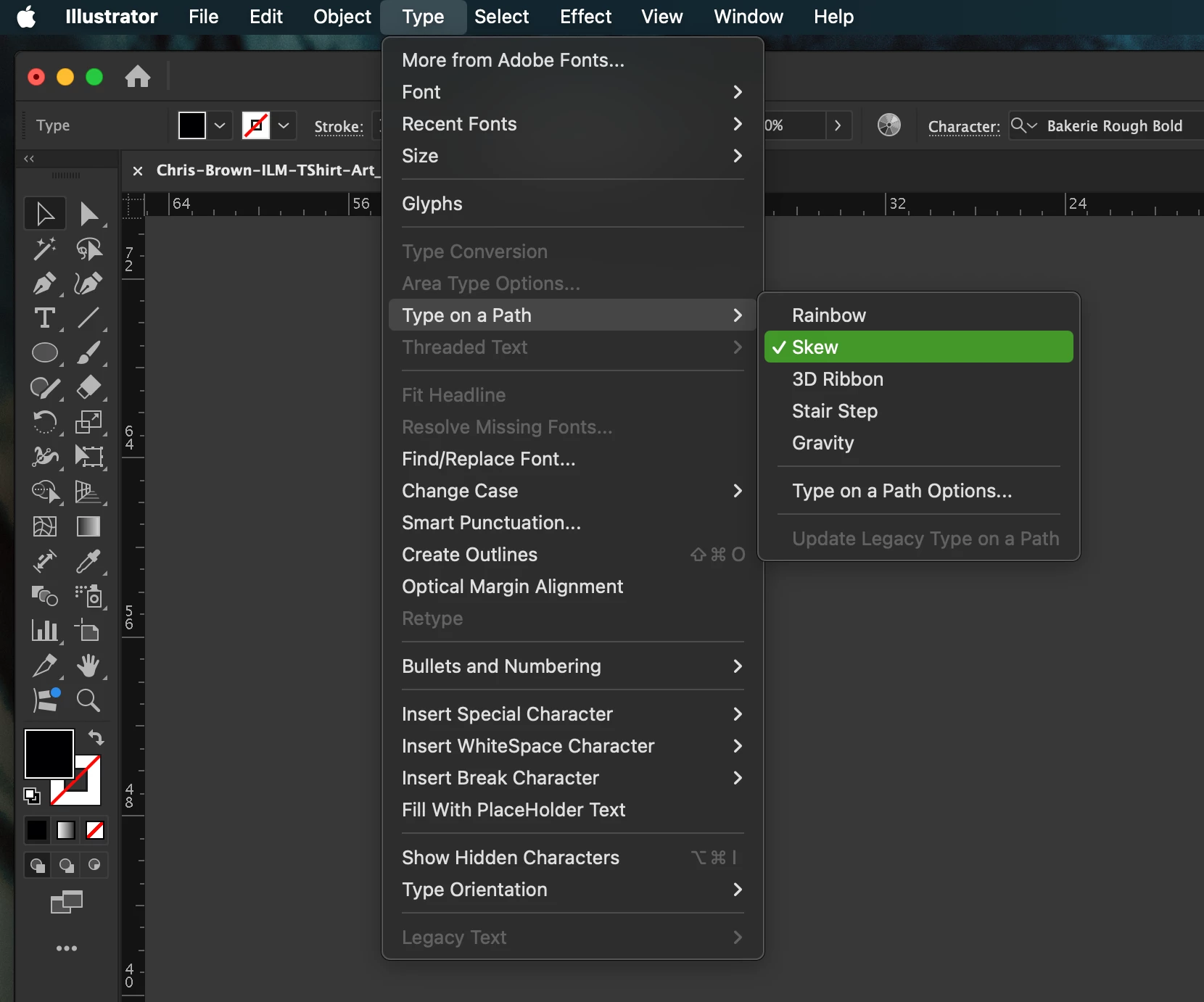1204x1002 pixels.
Task: Pick the Warp tool
Action: (45, 457)
